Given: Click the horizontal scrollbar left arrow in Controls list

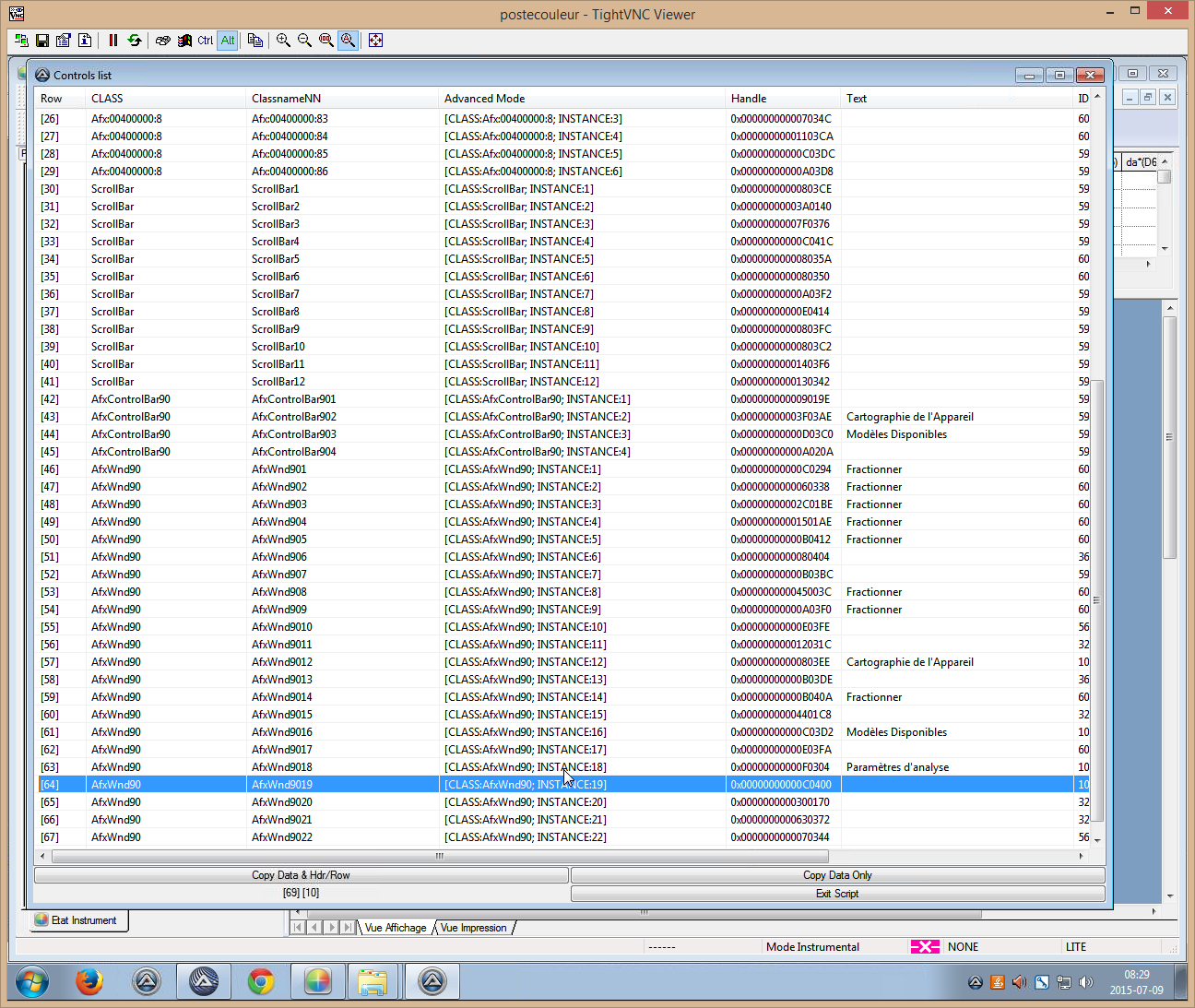Looking at the screenshot, I should (x=42, y=856).
